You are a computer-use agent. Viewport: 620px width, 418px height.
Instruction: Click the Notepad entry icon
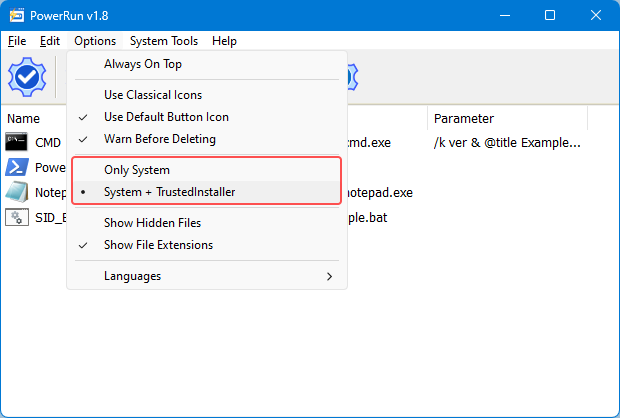coord(18,192)
